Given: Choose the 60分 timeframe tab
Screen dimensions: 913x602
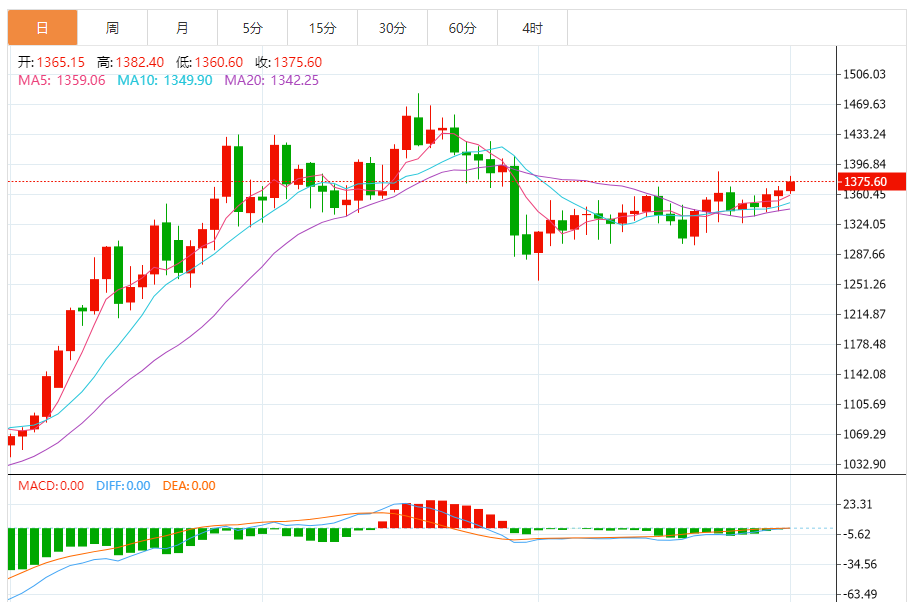Looking at the screenshot, I should click(462, 29).
